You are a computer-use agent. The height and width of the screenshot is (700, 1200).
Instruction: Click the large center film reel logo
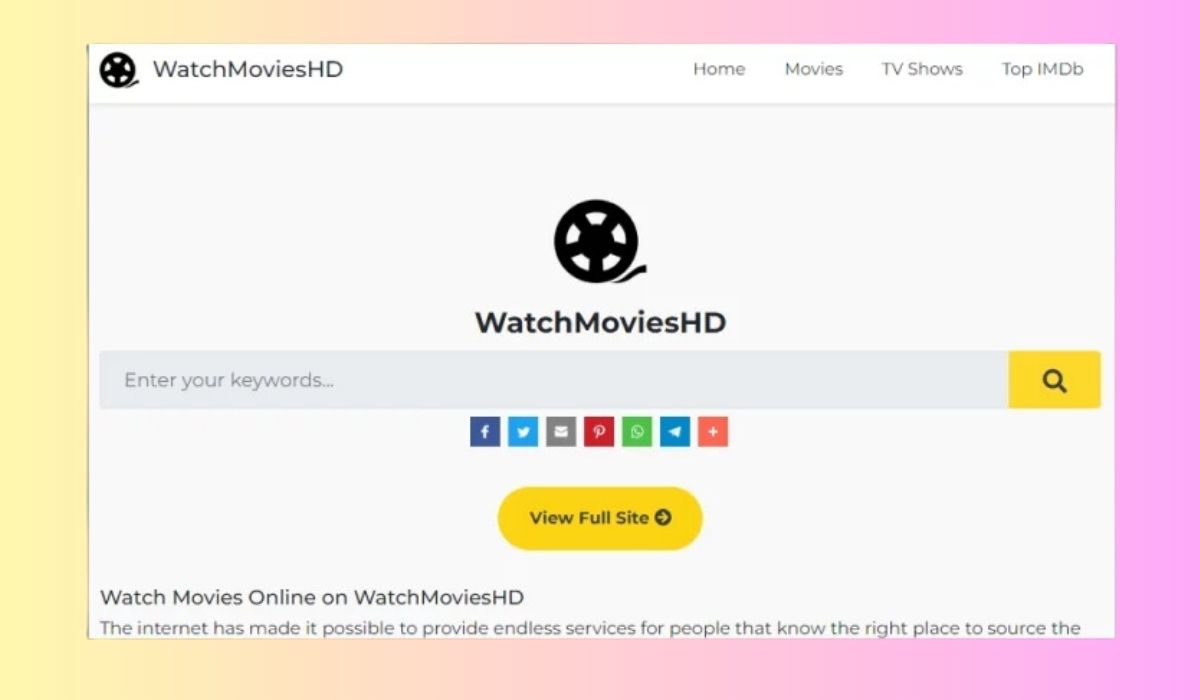599,241
